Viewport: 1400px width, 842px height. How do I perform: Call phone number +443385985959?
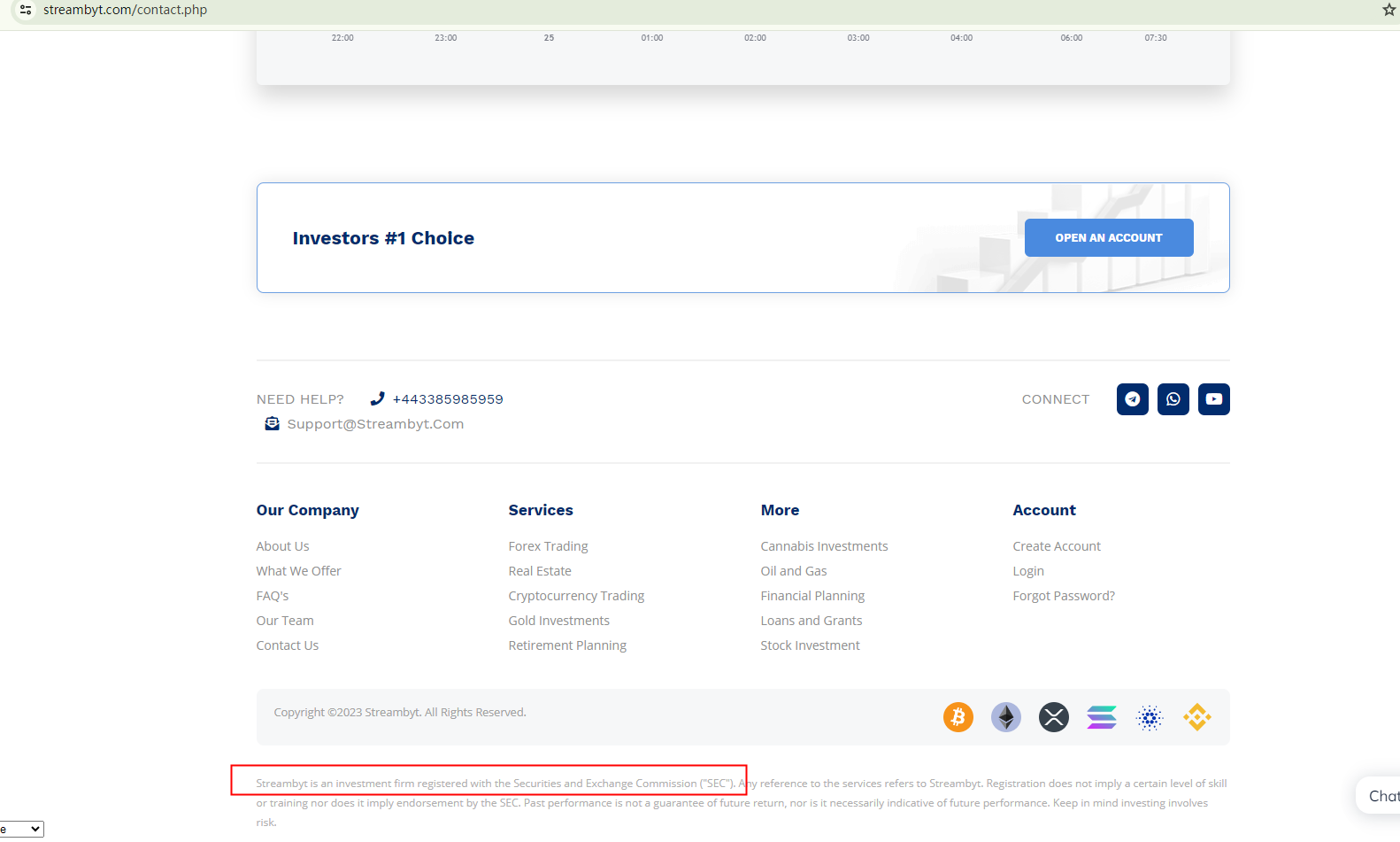[448, 399]
